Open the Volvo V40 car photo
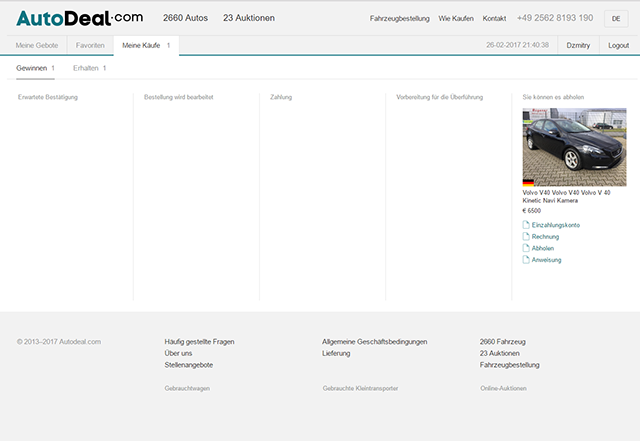Image resolution: width=640 pixels, height=441 pixels. click(574, 147)
